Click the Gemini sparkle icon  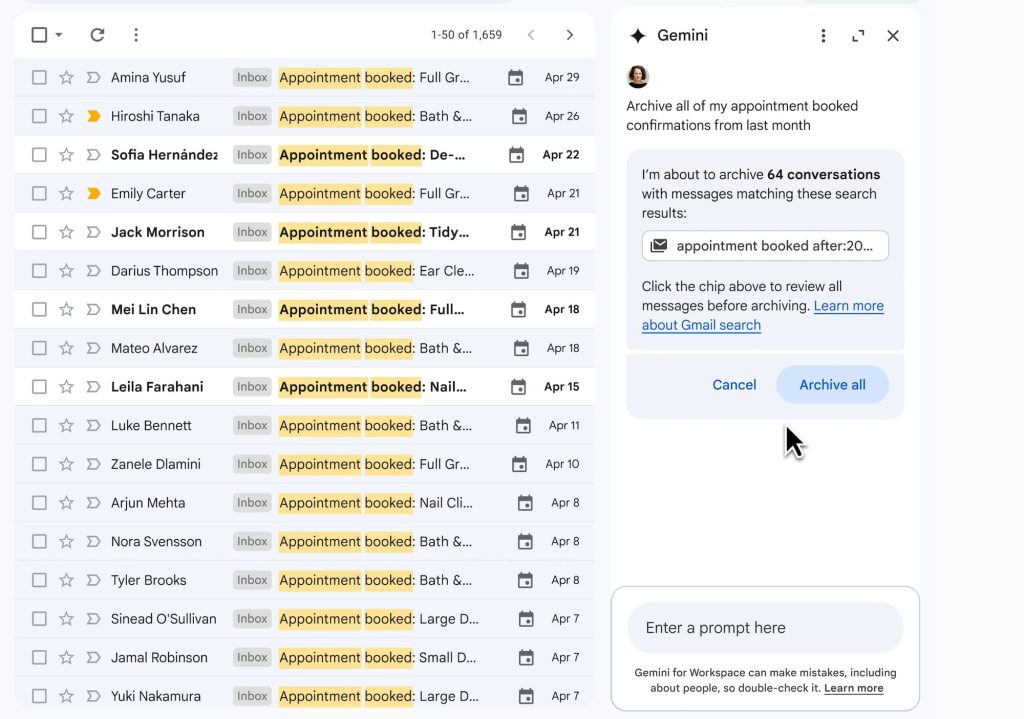click(638, 34)
